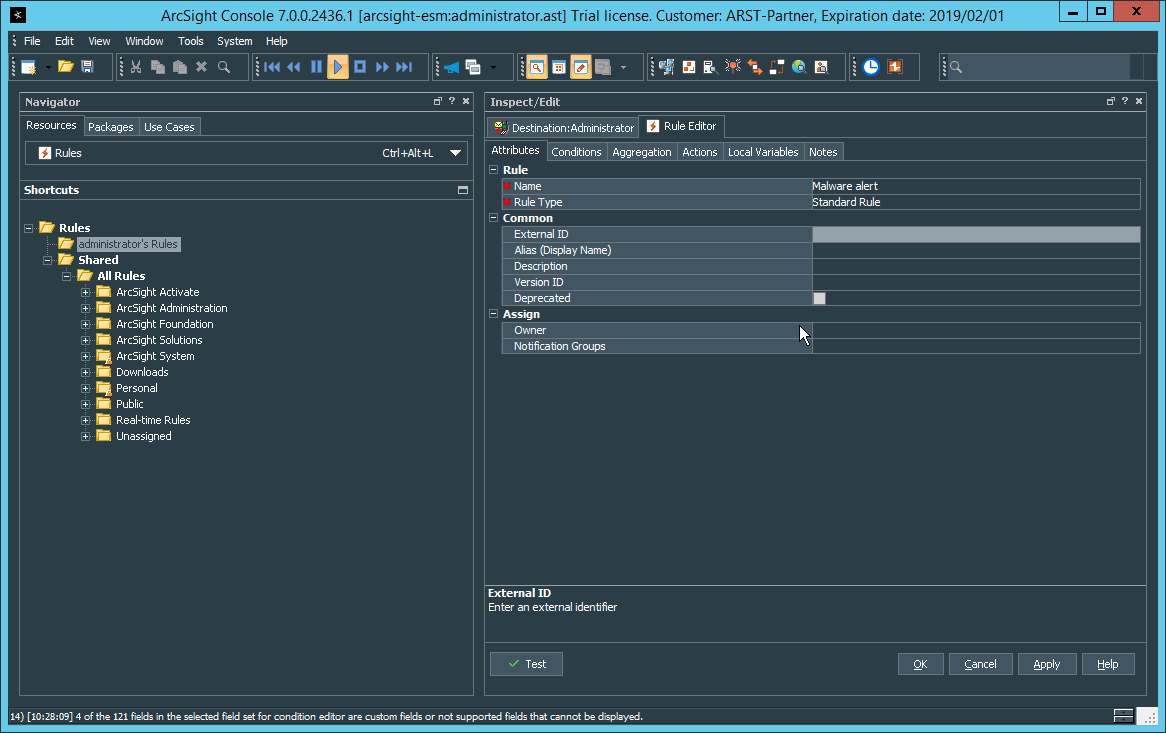1166x733 pixels.
Task: Switch to the Conditions tab
Action: click(576, 152)
